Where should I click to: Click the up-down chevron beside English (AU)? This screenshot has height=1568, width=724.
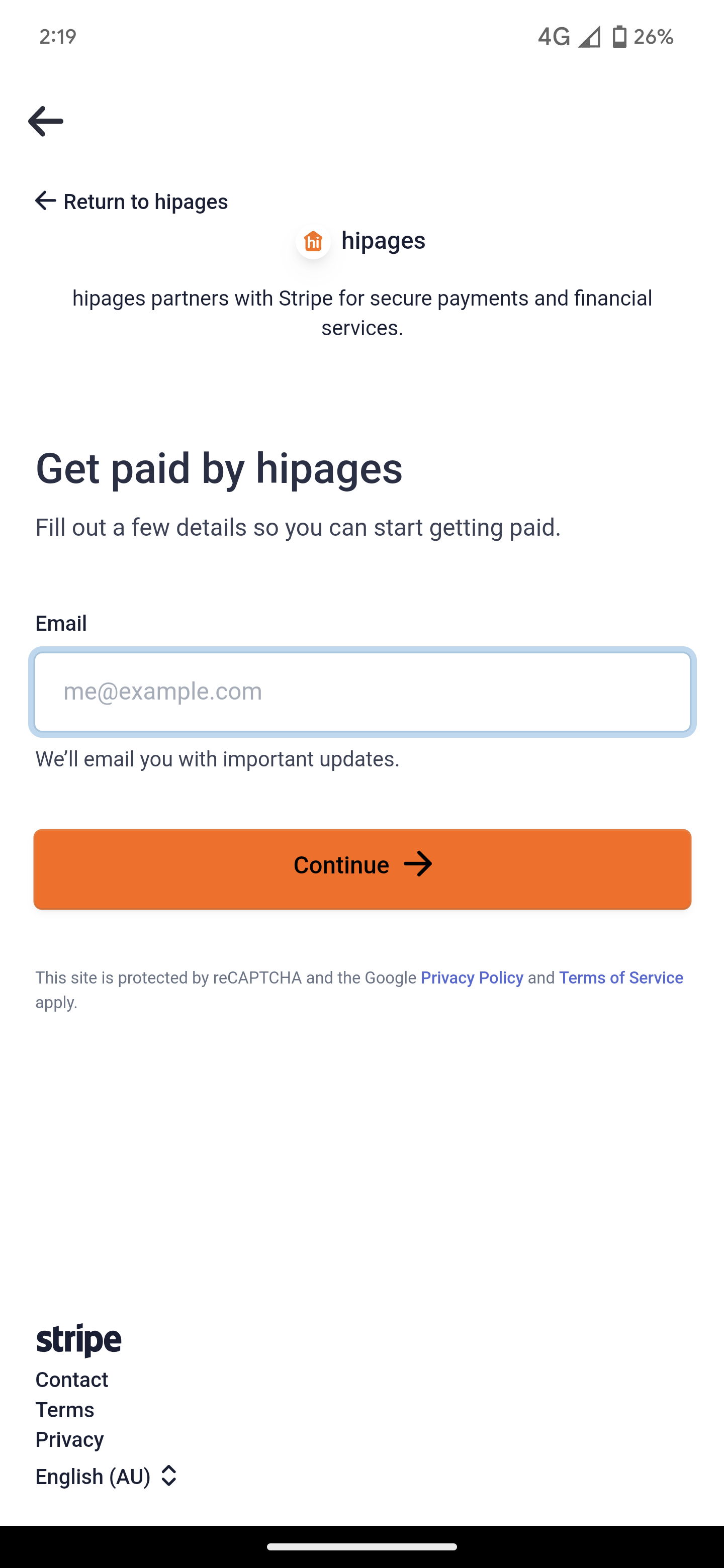point(168,1476)
